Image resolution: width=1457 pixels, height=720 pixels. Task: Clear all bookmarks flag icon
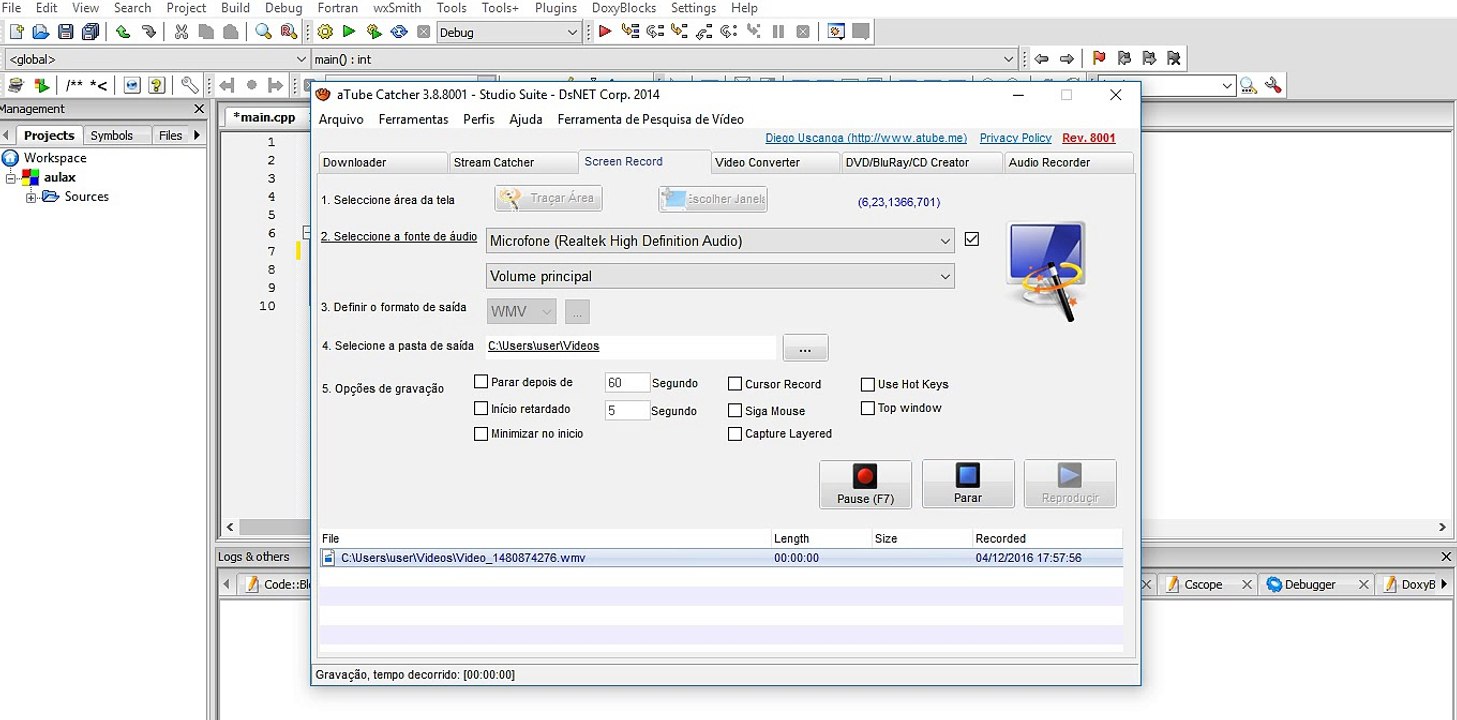click(1174, 59)
